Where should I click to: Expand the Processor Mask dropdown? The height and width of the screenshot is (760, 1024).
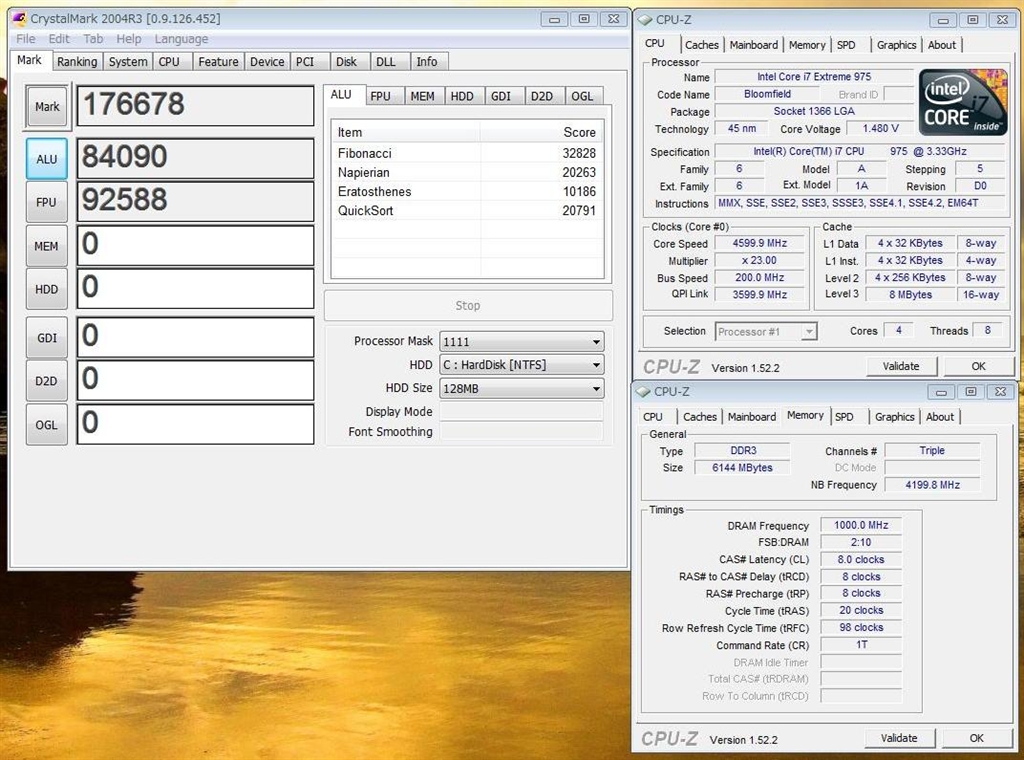click(521, 342)
